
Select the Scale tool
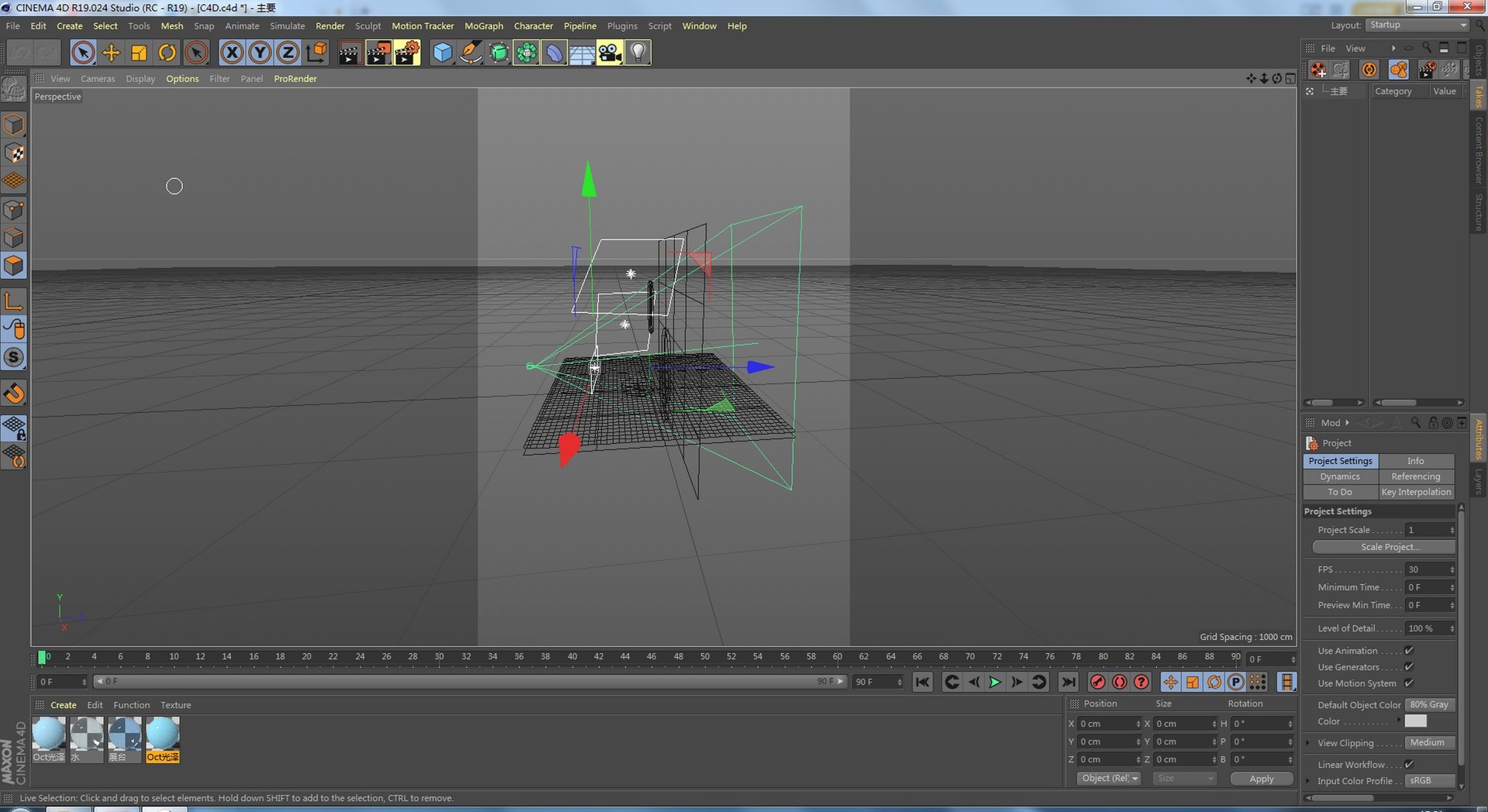point(139,53)
